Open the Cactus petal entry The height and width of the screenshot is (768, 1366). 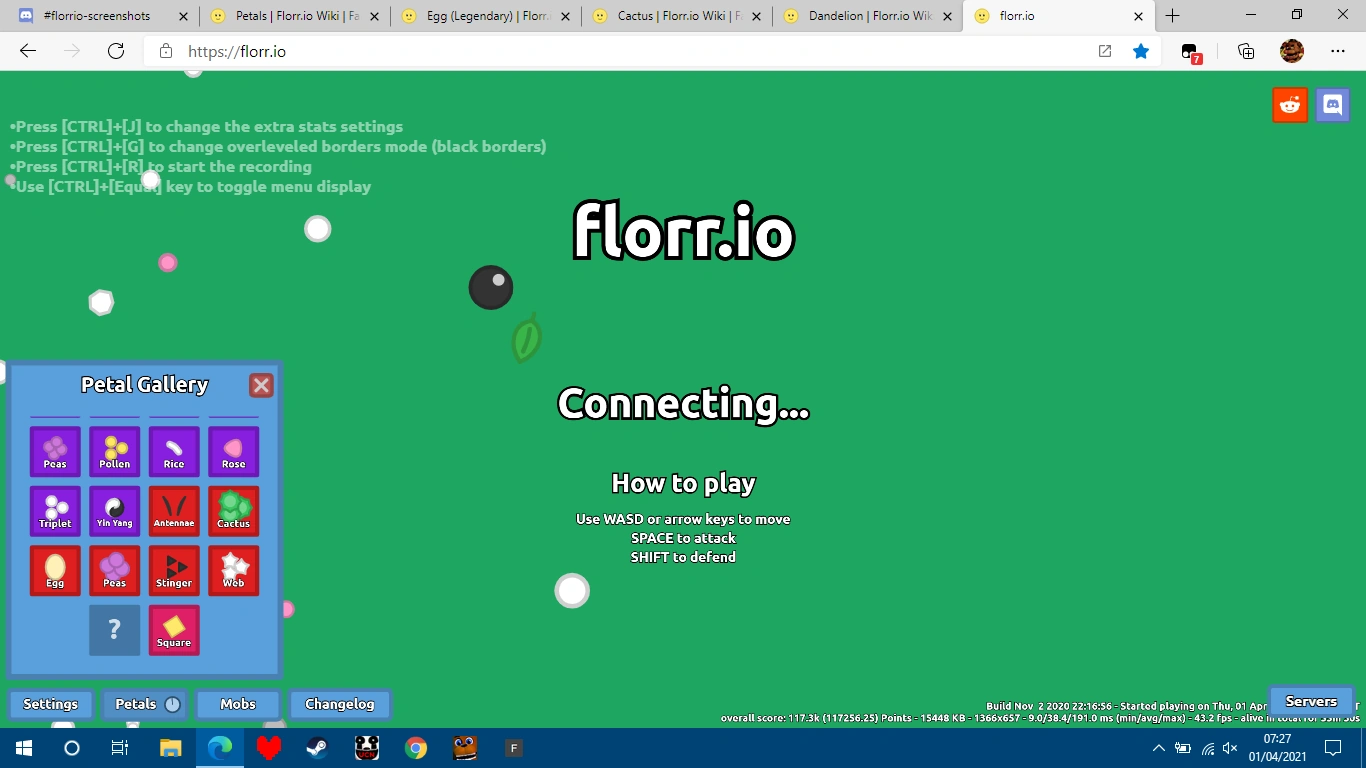tap(233, 511)
